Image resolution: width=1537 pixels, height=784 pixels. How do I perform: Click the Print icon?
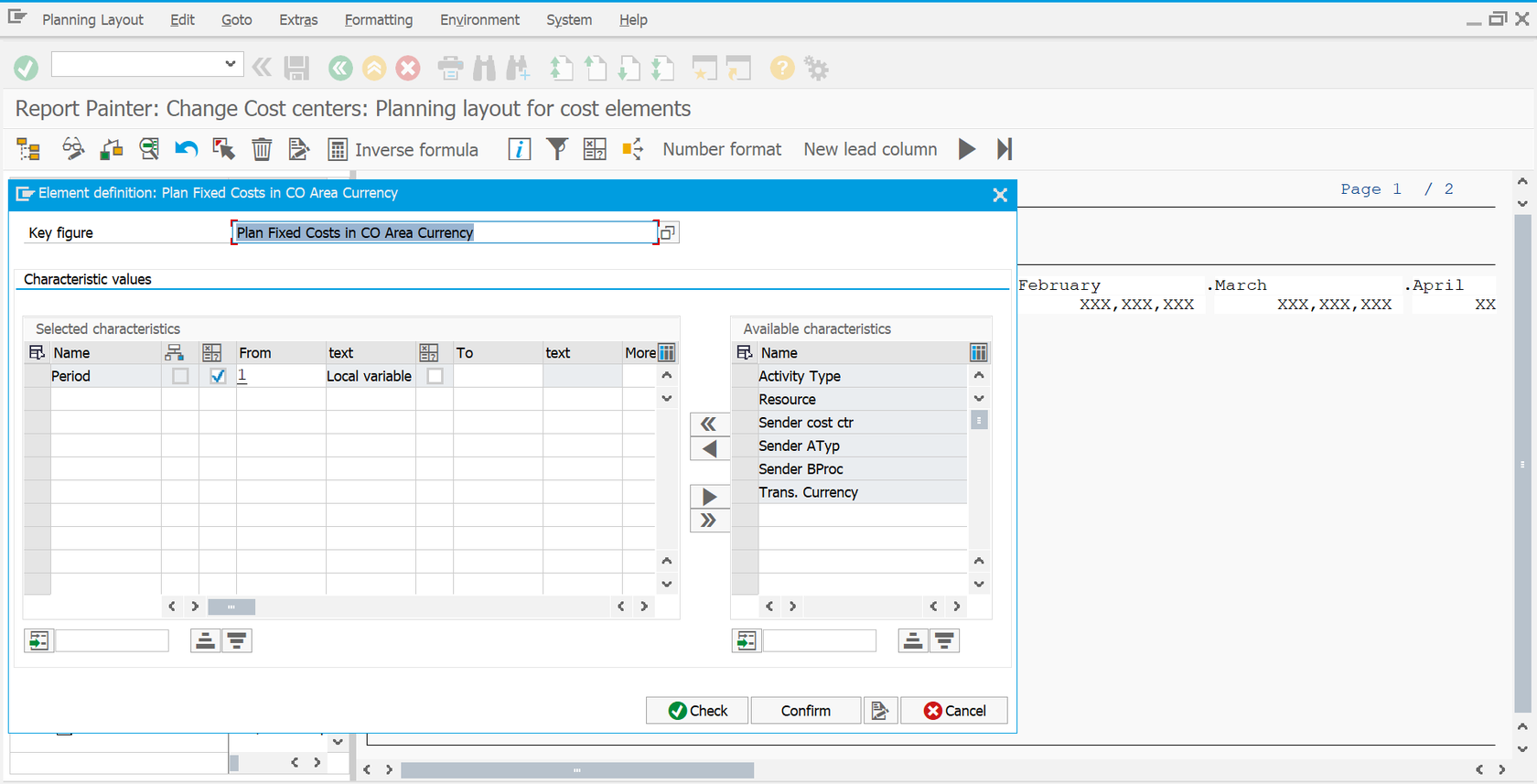point(450,68)
